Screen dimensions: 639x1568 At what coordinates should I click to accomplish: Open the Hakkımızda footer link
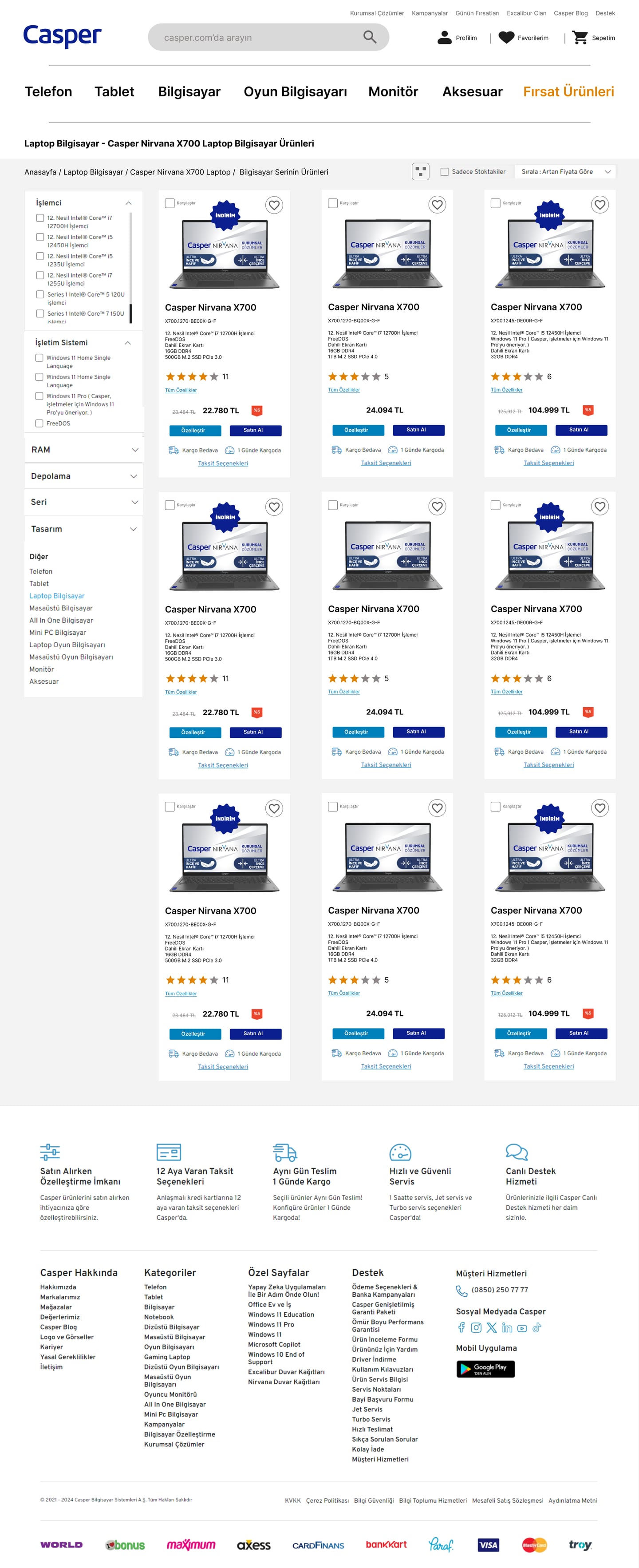(58, 1287)
